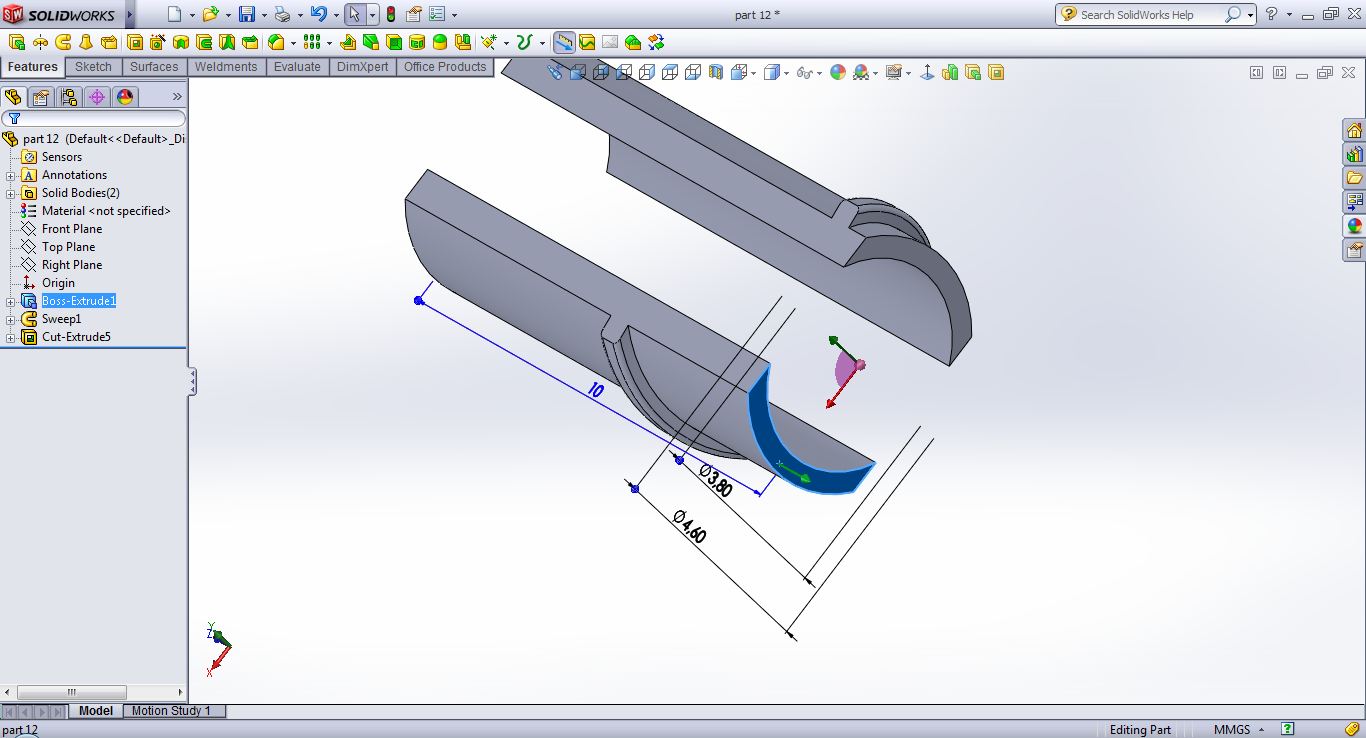
Task: Expand the Cut-Extrude5 feature node
Action: pyautogui.click(x=11, y=337)
